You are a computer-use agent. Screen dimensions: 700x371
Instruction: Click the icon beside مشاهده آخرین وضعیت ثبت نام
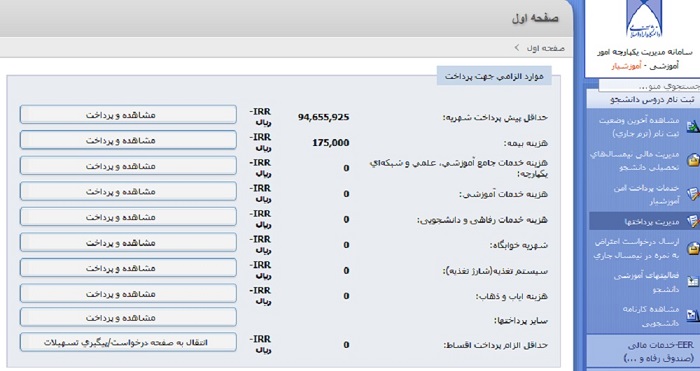tap(692, 127)
